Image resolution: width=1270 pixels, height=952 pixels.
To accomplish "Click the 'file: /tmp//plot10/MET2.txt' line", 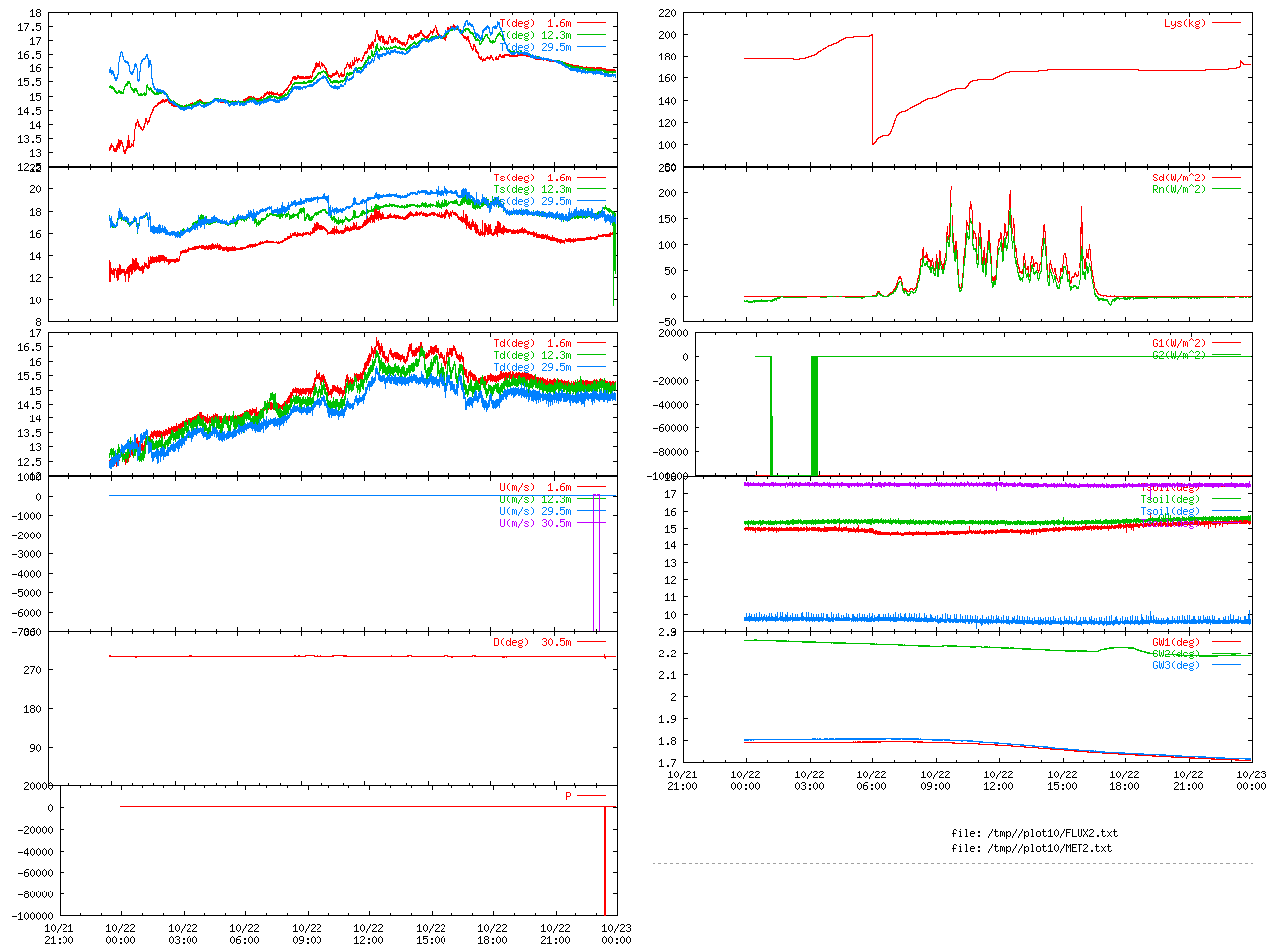I will coord(1032,848).
